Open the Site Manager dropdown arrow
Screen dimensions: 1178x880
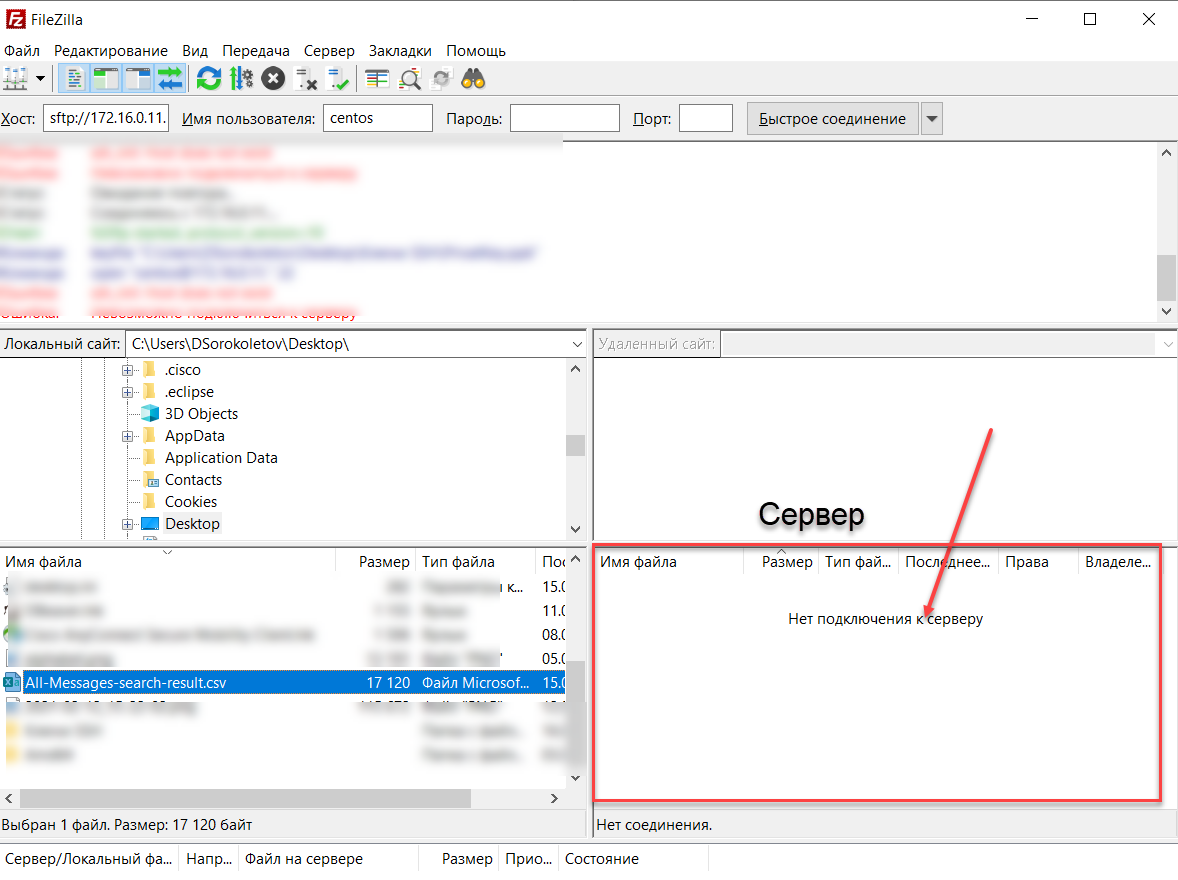pyautogui.click(x=41, y=78)
